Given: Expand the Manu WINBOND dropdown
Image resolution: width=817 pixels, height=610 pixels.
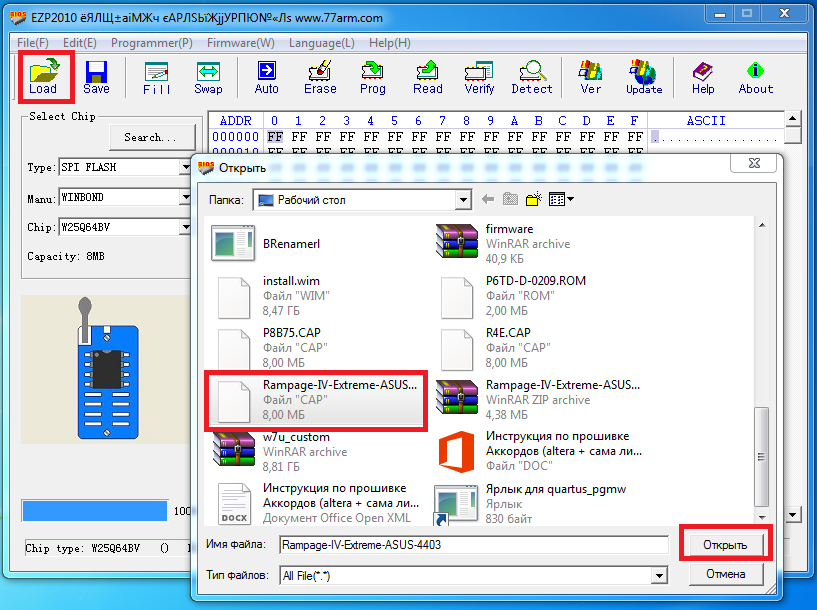Looking at the screenshot, I should coord(185,197).
